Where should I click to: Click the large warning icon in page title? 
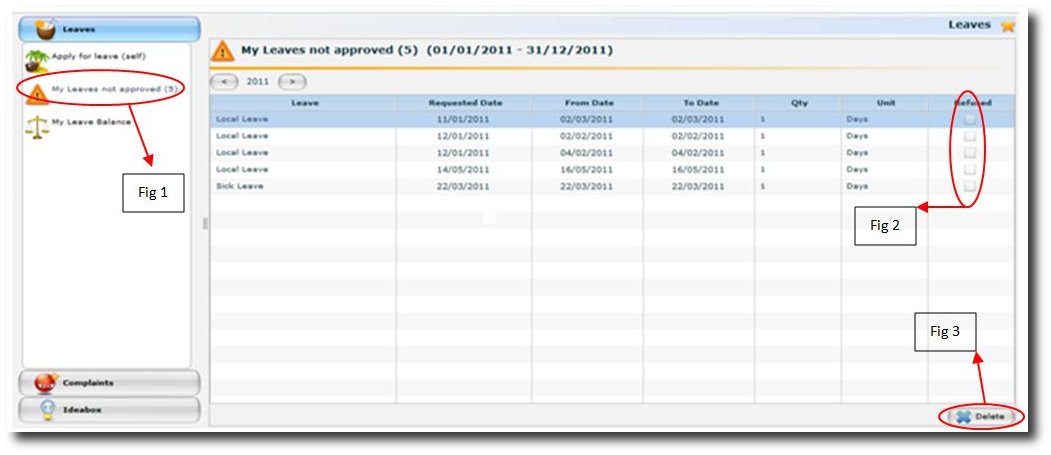tap(224, 50)
